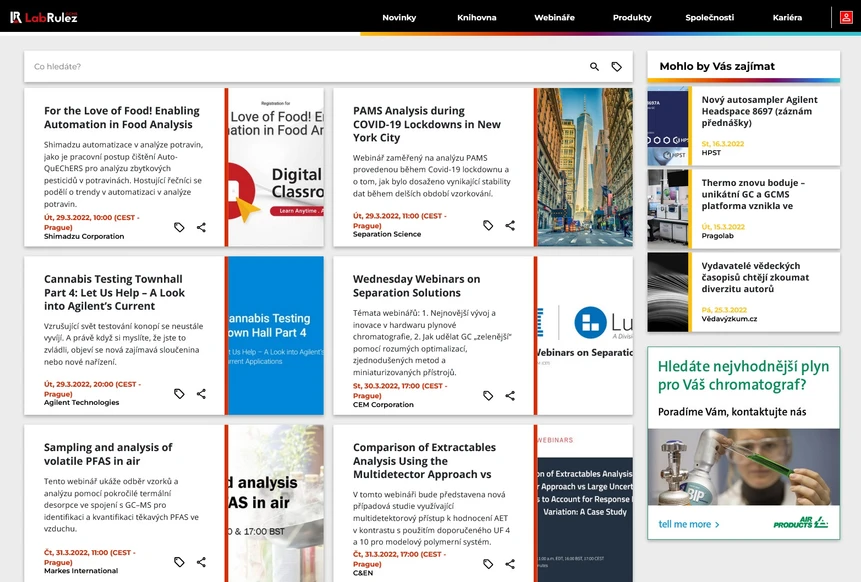Show tags for PAMS Analysis webinar
Viewport: 861px width, 582px height.
(x=488, y=226)
